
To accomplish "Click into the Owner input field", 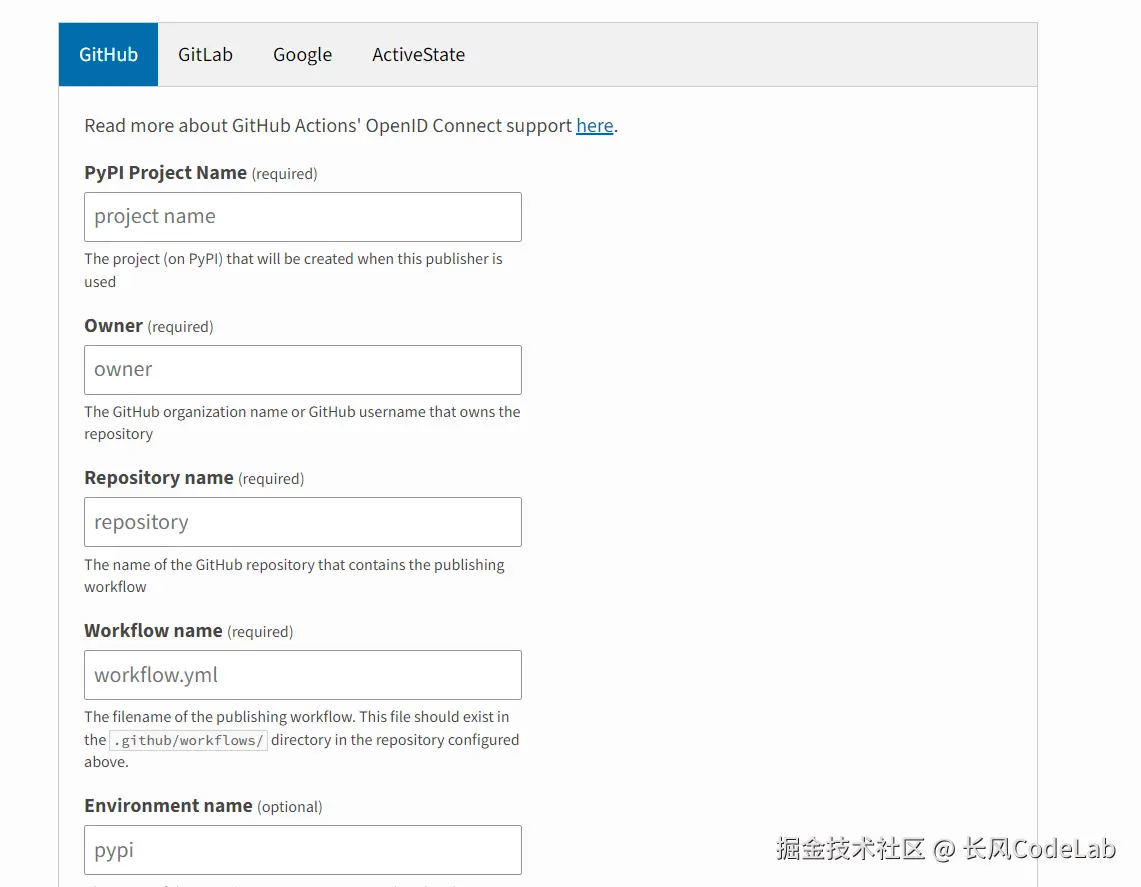I will click(x=303, y=370).
